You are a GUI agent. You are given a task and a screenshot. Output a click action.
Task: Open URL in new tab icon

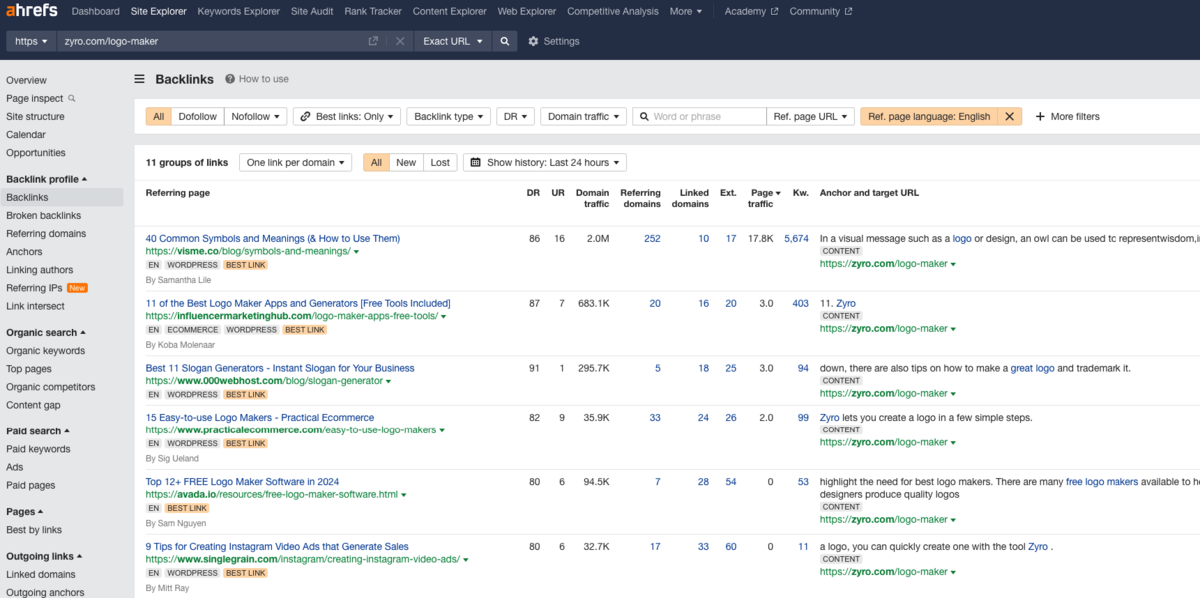[x=373, y=41]
